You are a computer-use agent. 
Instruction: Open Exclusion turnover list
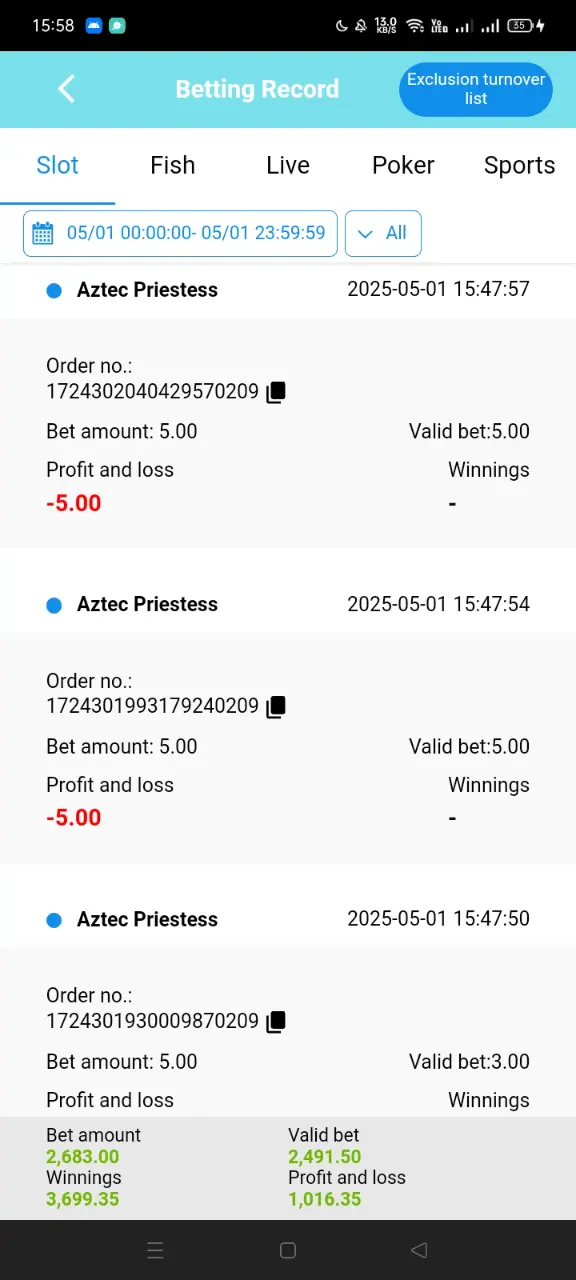coord(476,89)
